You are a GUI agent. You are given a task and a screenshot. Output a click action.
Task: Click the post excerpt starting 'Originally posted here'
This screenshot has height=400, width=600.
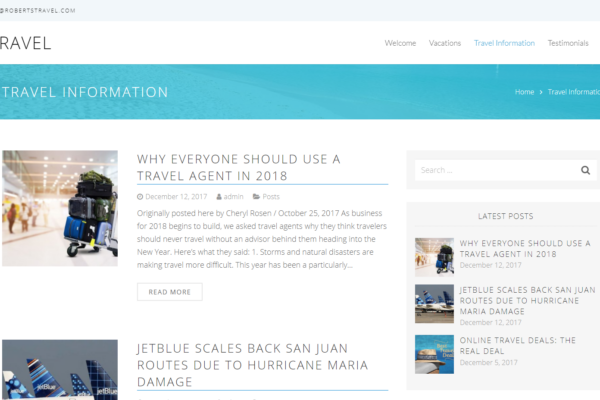262,239
